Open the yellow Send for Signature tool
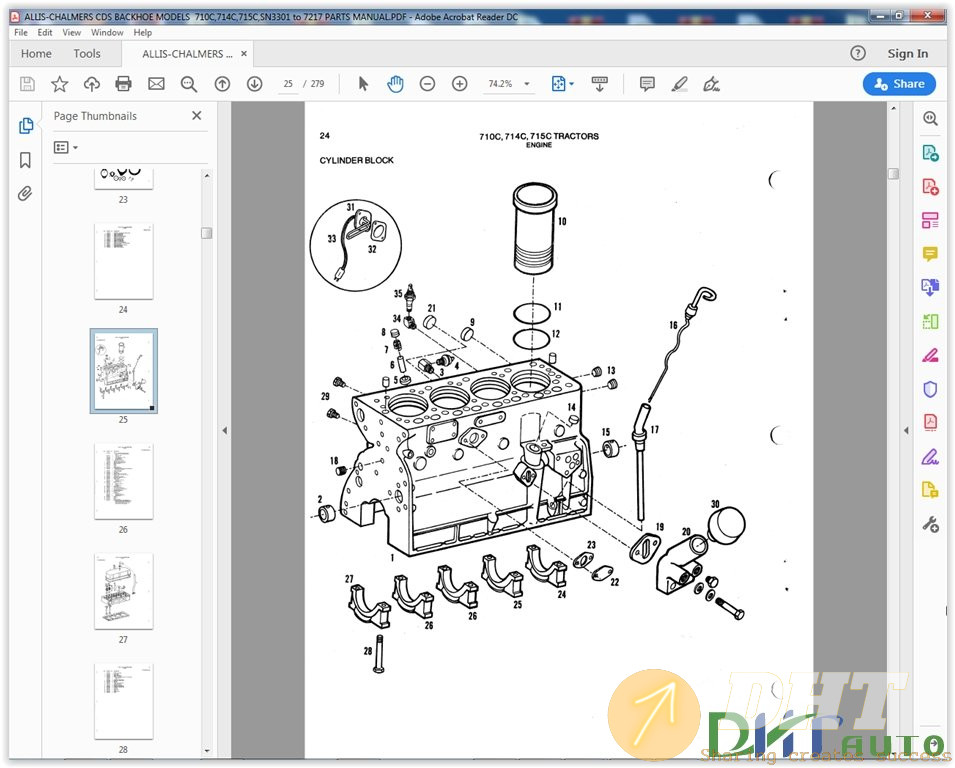955x768 pixels. (930, 490)
